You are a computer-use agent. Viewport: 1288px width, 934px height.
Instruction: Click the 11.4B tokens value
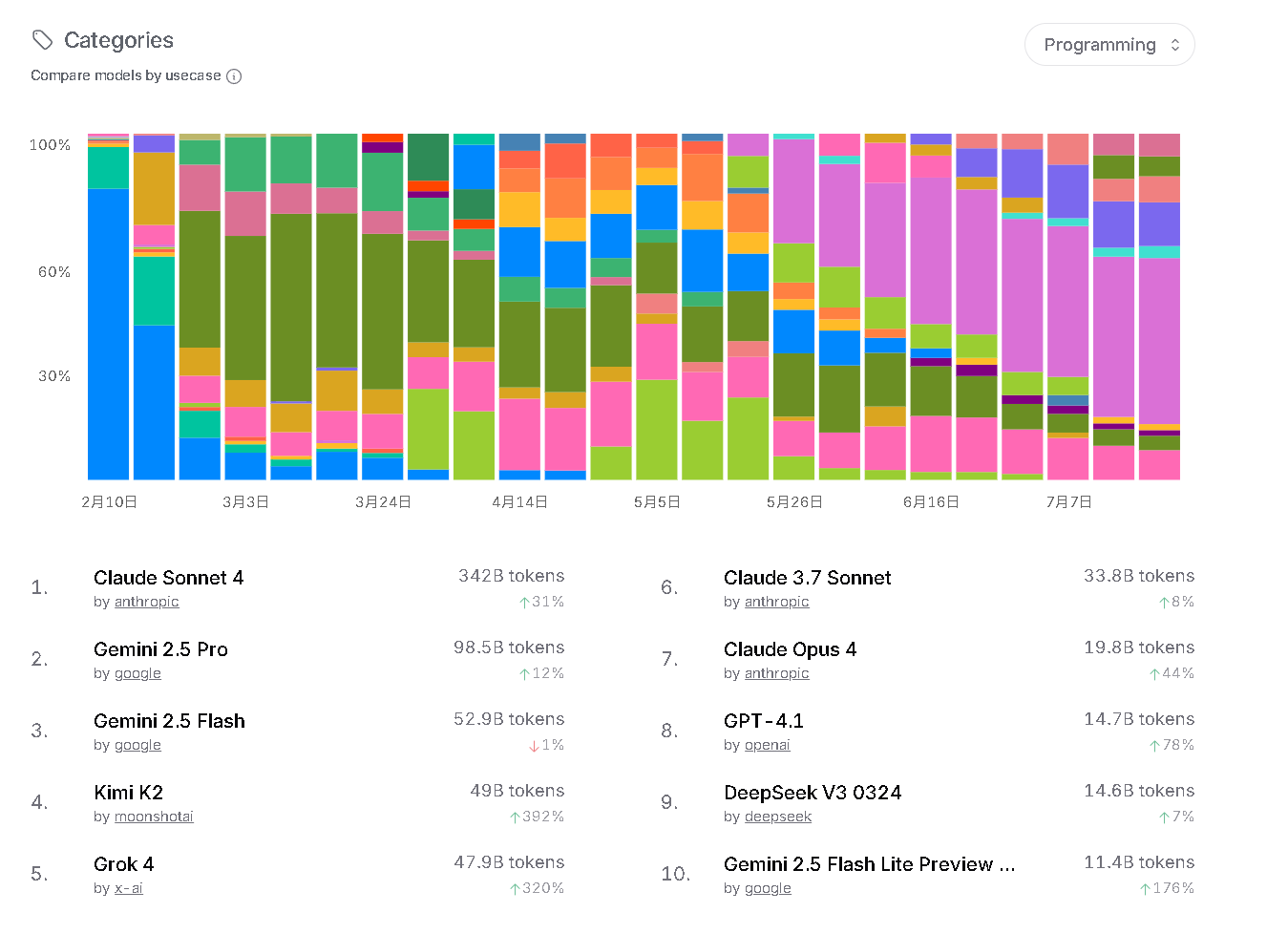[1139, 862]
